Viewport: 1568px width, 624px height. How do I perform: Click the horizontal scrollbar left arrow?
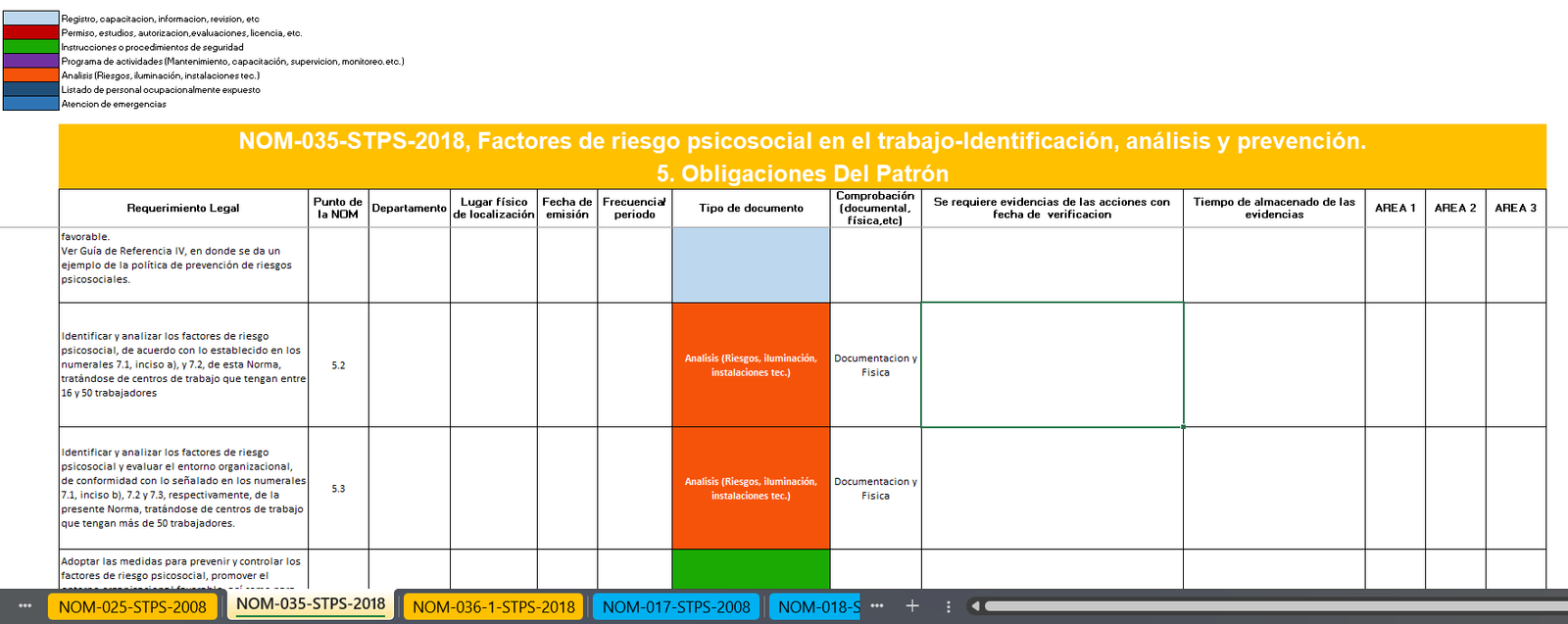click(x=975, y=606)
